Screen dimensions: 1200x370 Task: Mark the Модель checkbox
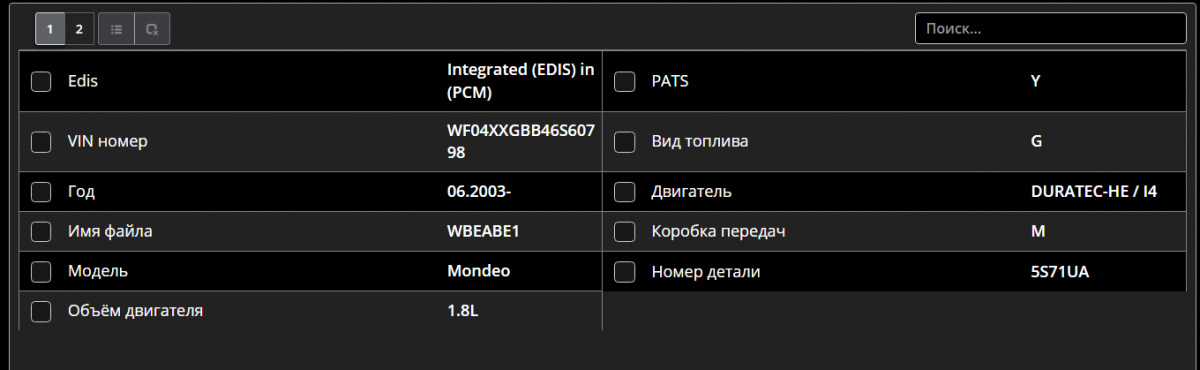pyautogui.click(x=41, y=271)
